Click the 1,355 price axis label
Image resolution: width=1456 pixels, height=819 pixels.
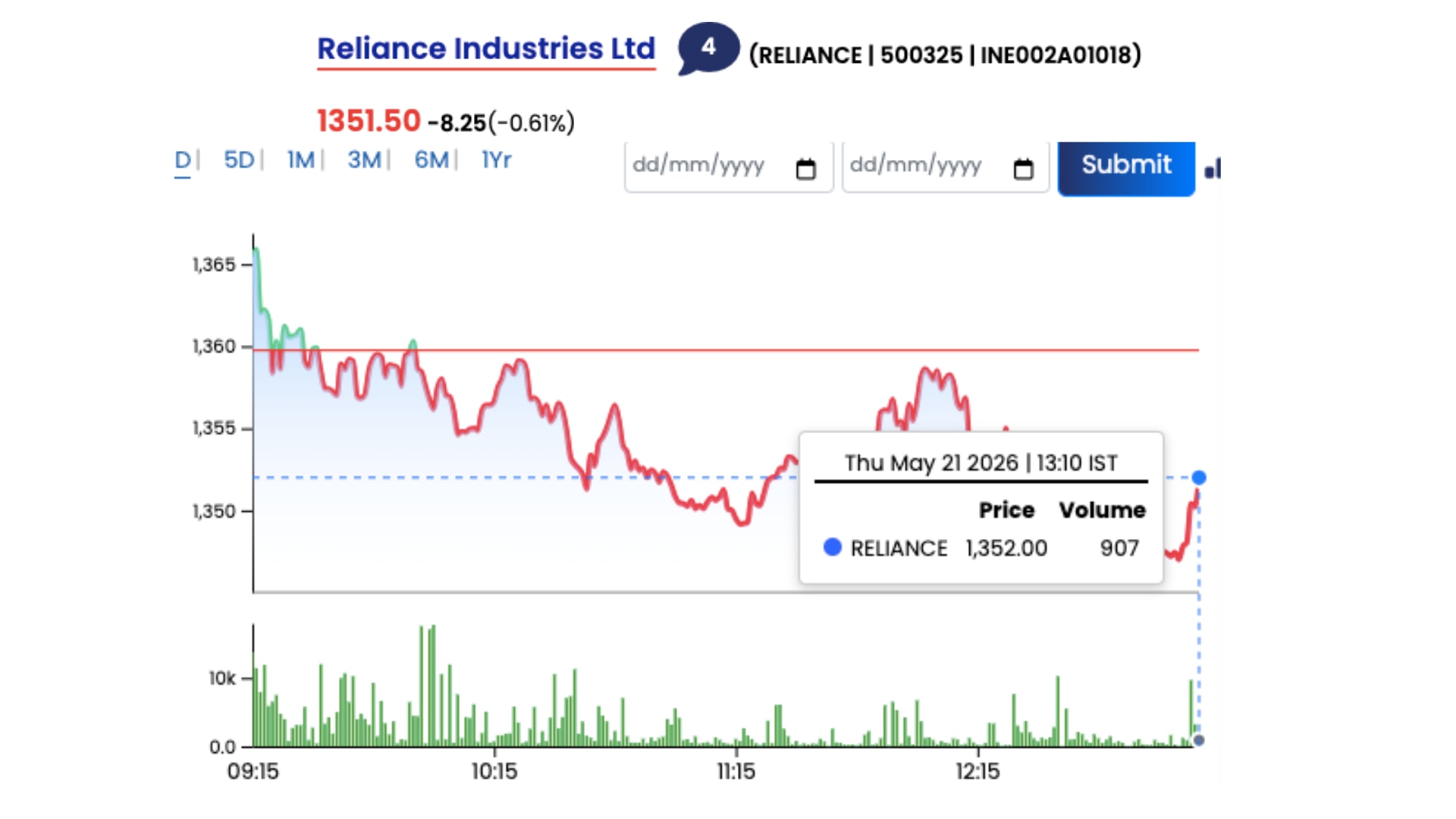tap(214, 428)
